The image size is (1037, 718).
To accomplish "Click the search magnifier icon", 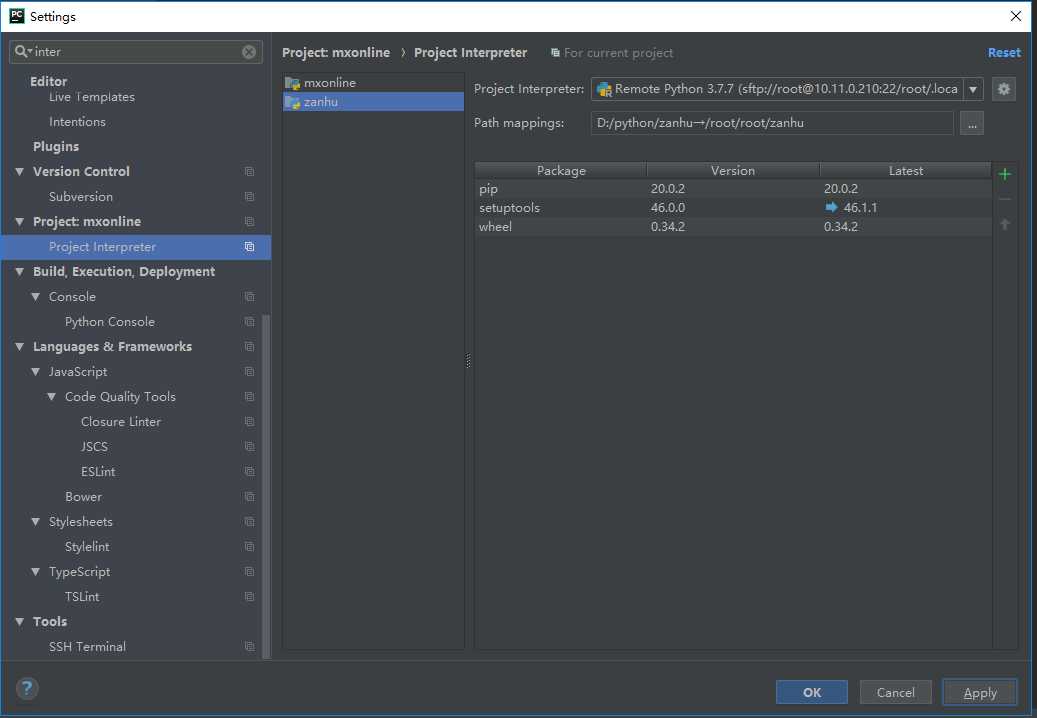I will (21, 52).
